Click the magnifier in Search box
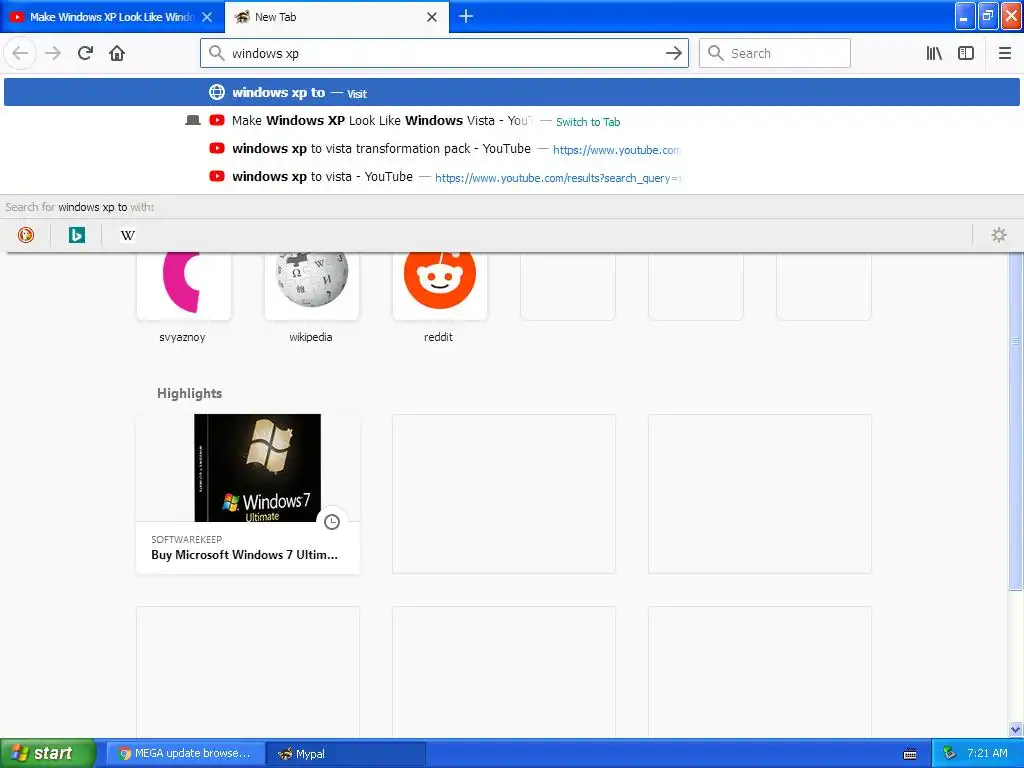The width and height of the screenshot is (1024, 768). click(x=716, y=53)
